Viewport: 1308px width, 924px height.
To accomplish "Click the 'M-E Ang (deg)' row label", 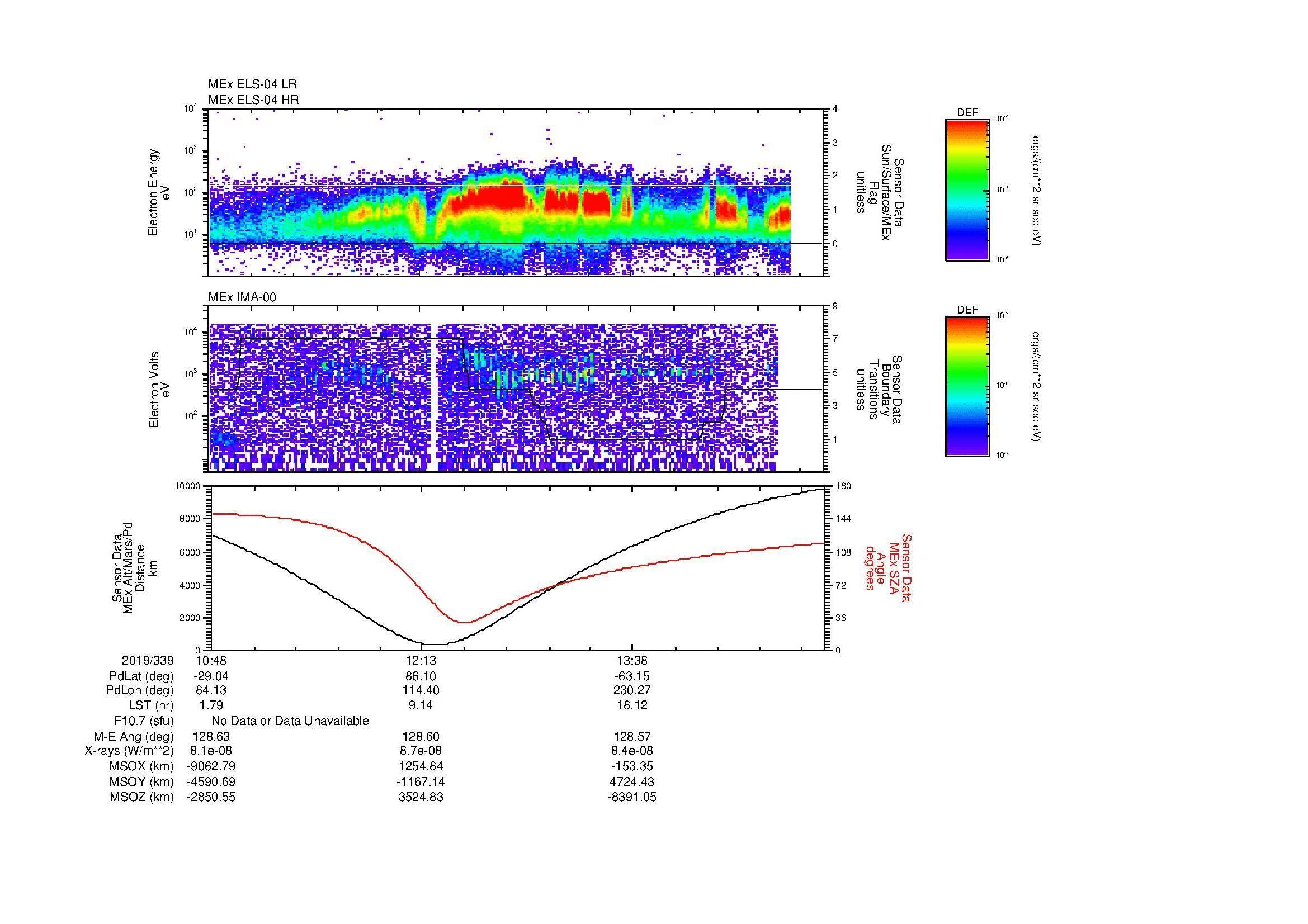I will 133,737.
